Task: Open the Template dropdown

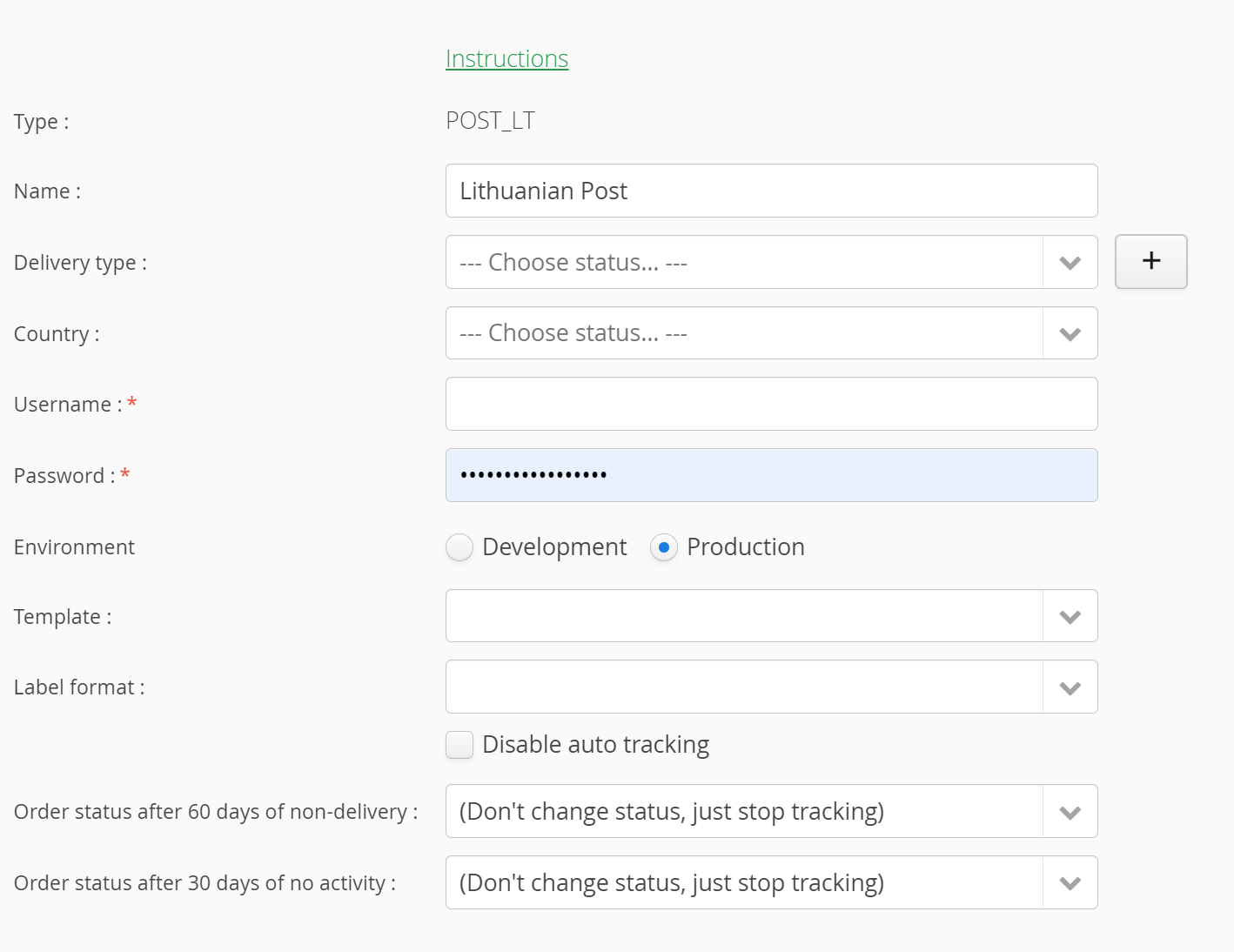Action: [744, 616]
